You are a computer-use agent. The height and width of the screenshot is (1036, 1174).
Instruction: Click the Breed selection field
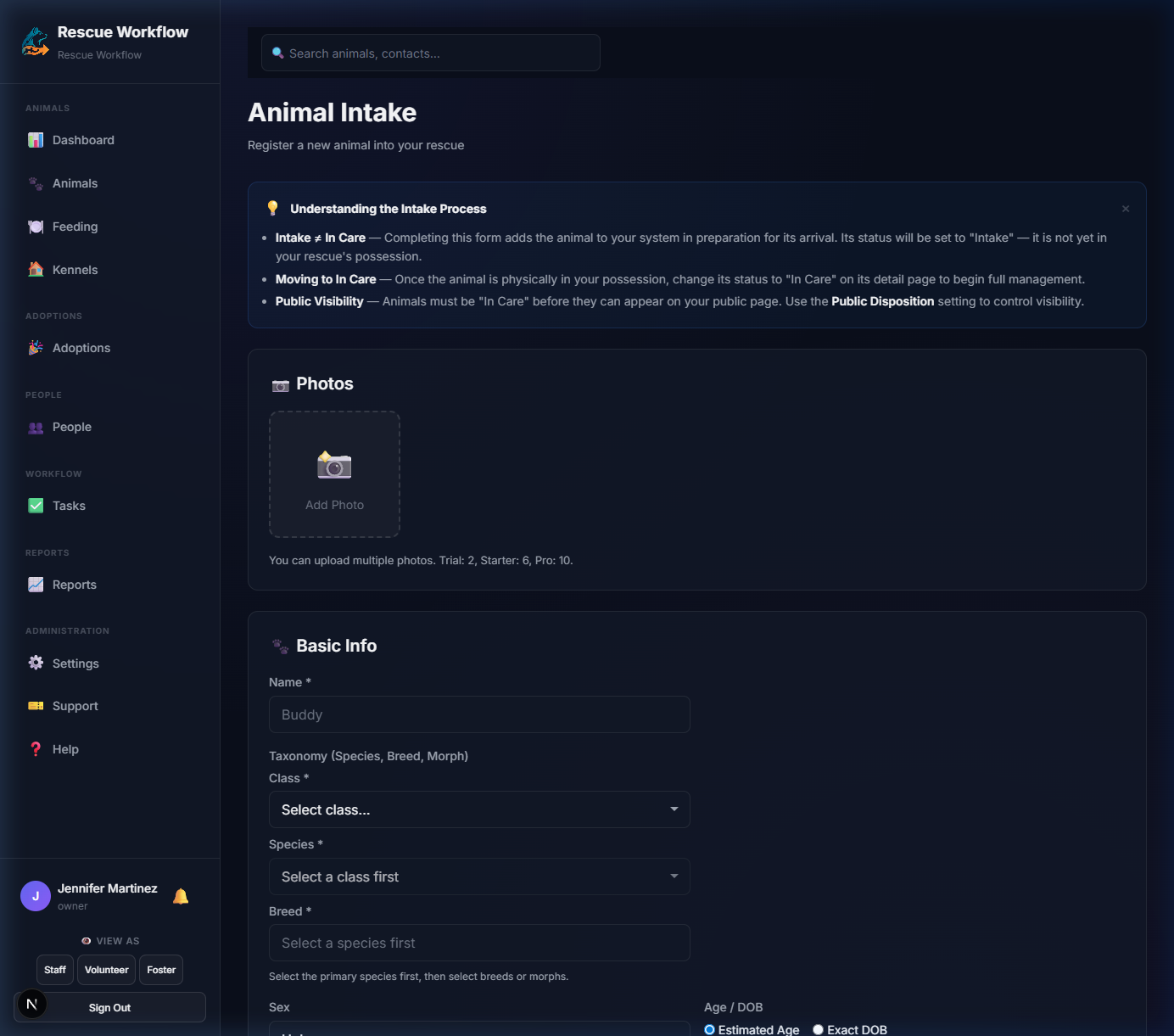point(479,943)
